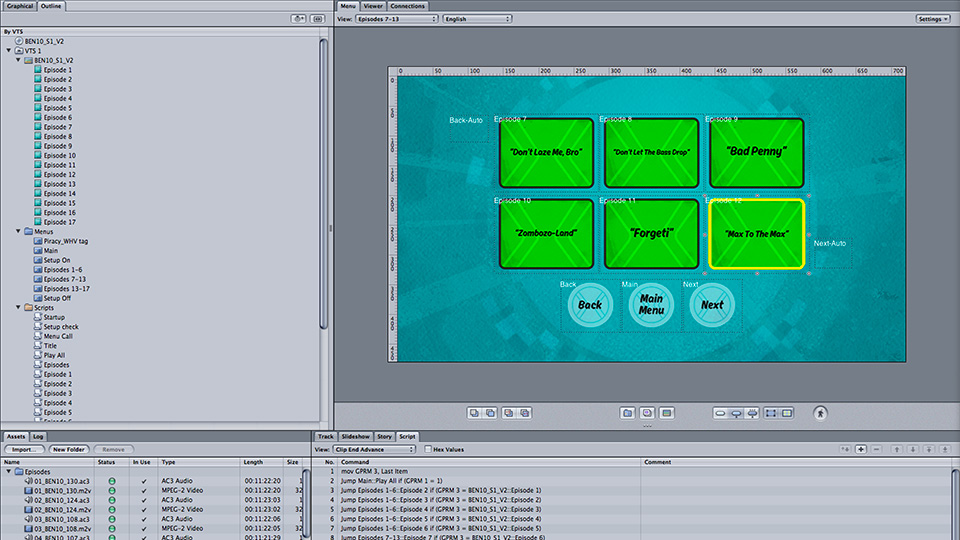Collapse the BEN10_S1_V2 tracks folder triangle

pos(18,60)
